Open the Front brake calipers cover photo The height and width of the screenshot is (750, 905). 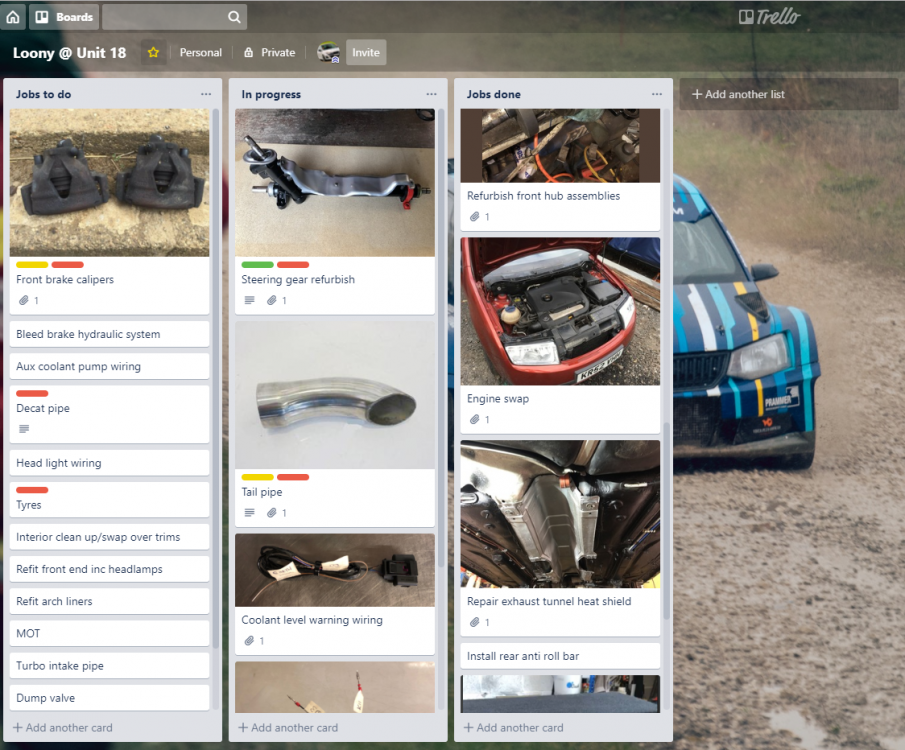109,182
